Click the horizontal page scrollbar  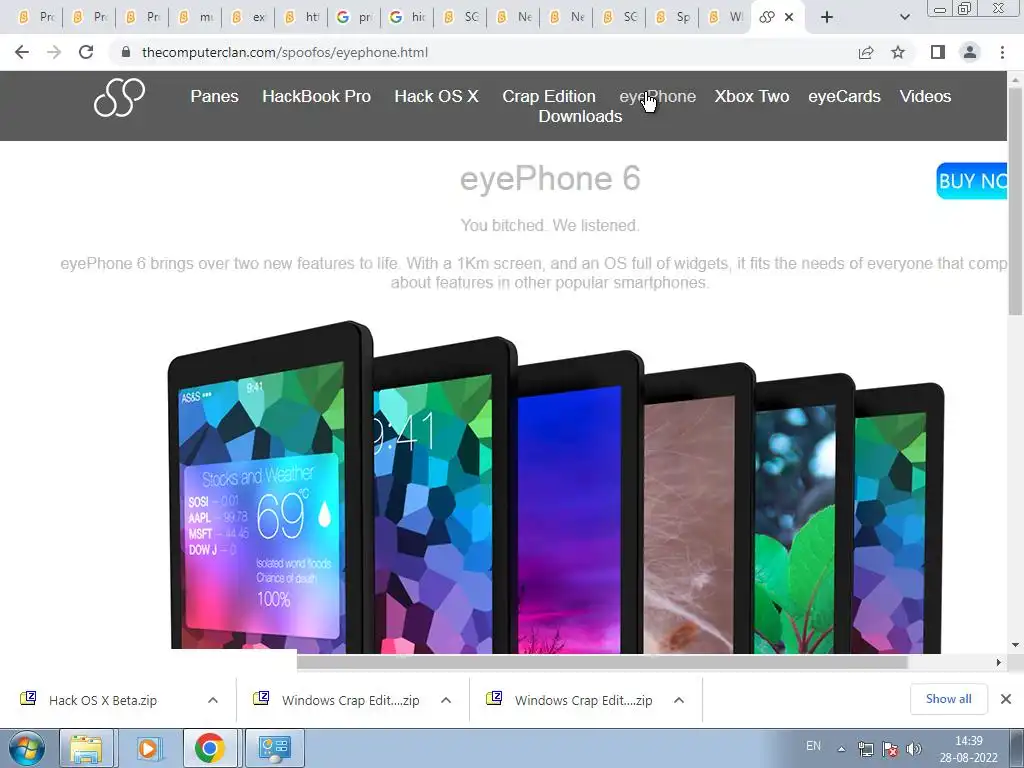(x=601, y=662)
